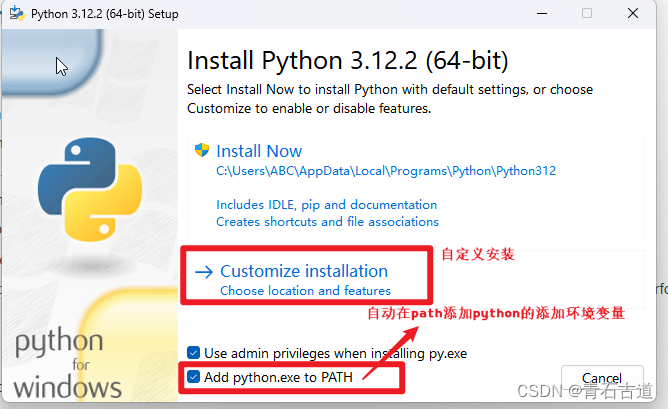Click the admin shield icon beside Install Now
The width and height of the screenshot is (668, 409).
pyautogui.click(x=202, y=150)
